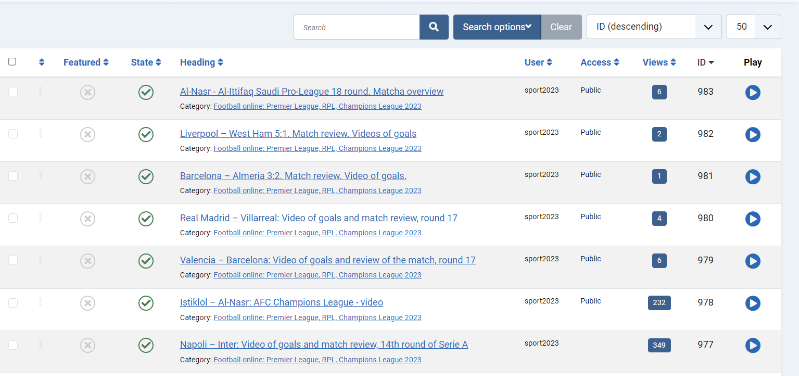Sort by Views column
The width and height of the screenshot is (799, 376).
(x=659, y=62)
